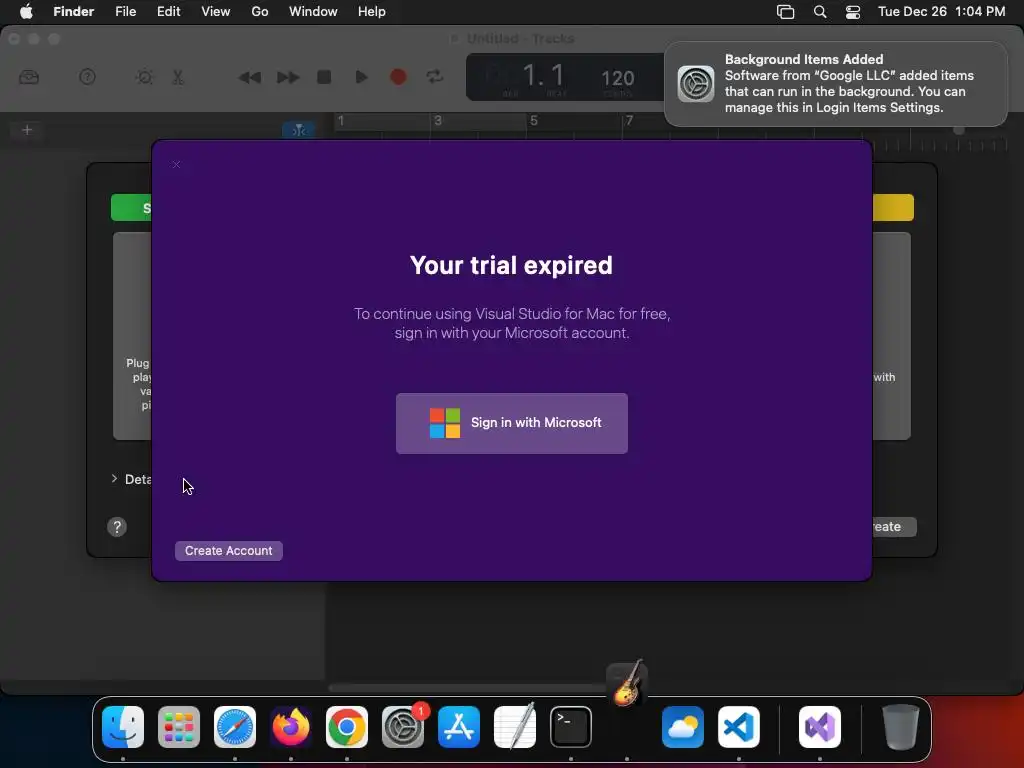This screenshot has height=768, width=1024.
Task: Click GarageBand stop button
Action: click(324, 77)
